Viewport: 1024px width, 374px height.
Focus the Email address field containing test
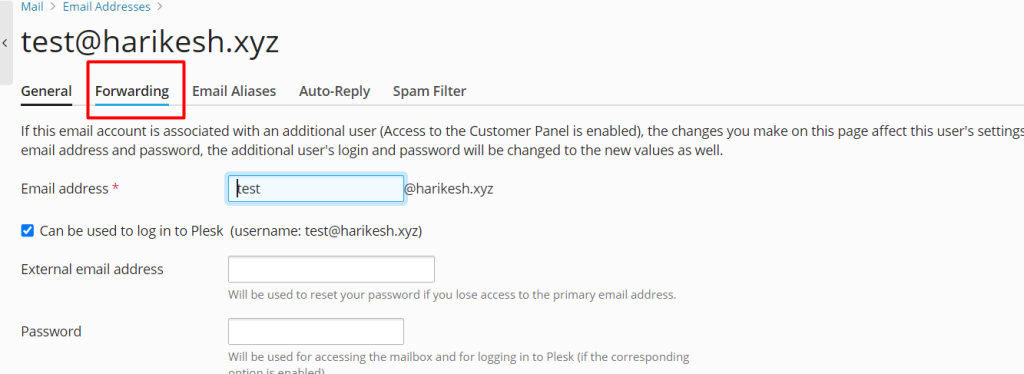pyautogui.click(x=315, y=189)
